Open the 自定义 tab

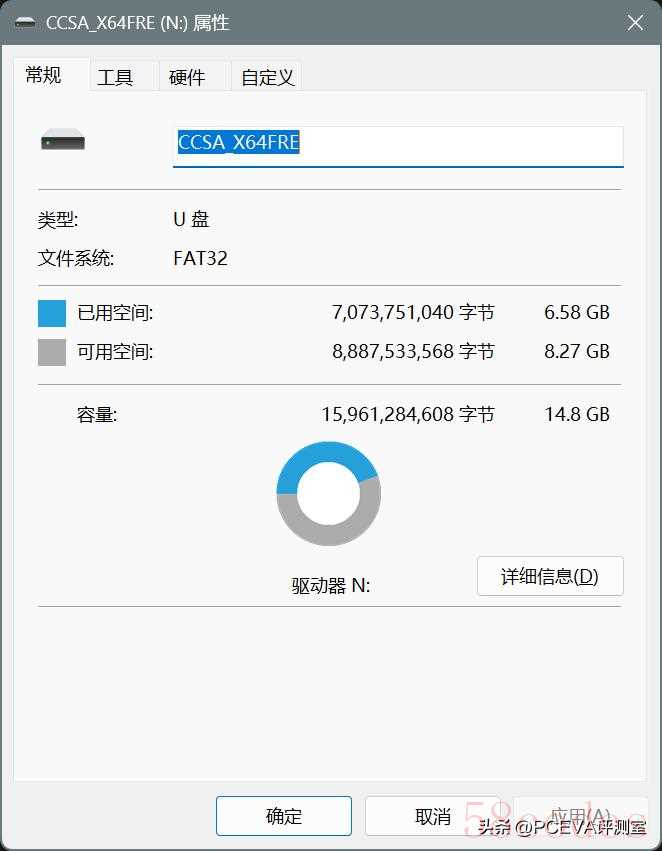pyautogui.click(x=267, y=77)
